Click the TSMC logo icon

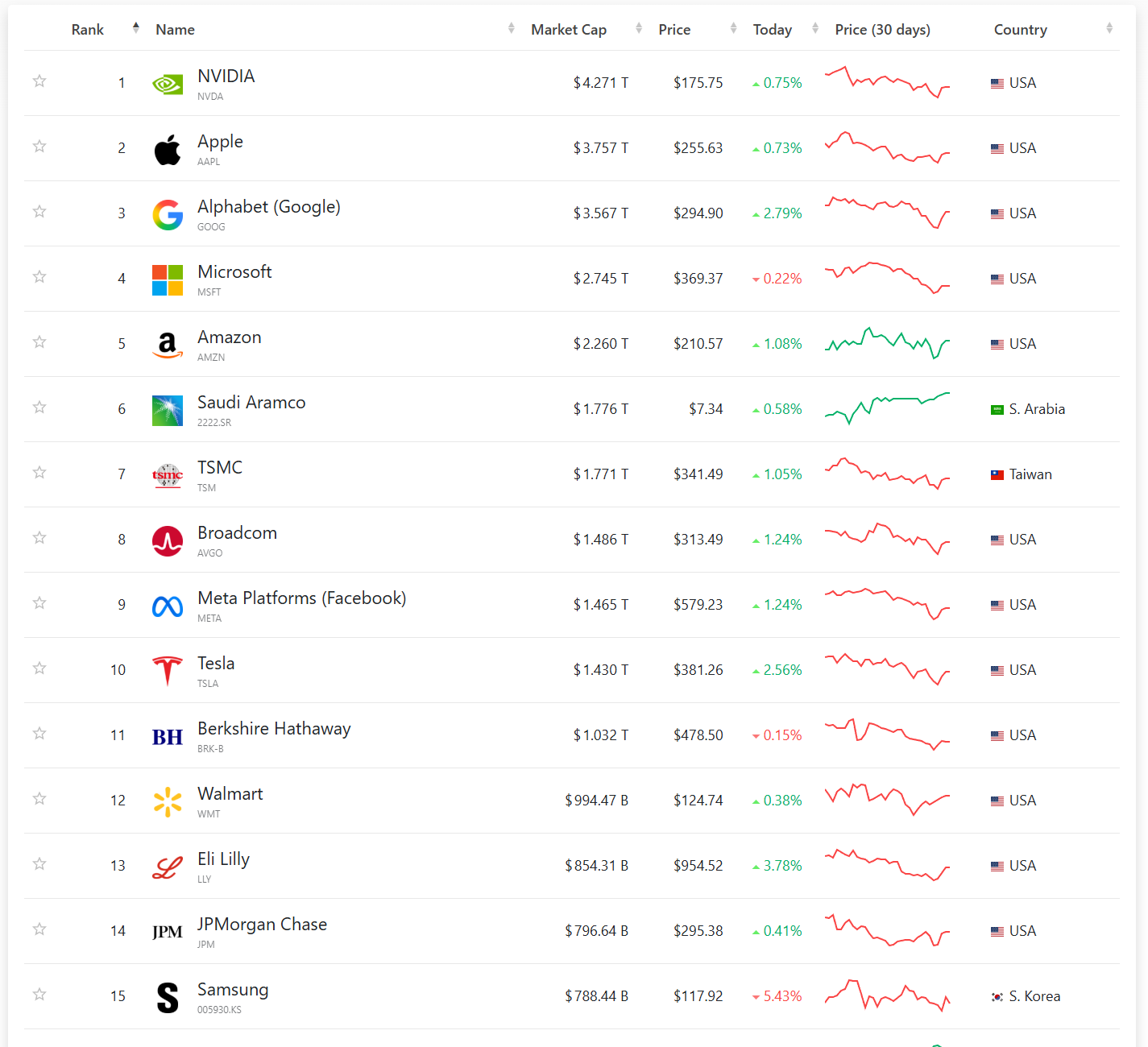pyautogui.click(x=168, y=475)
